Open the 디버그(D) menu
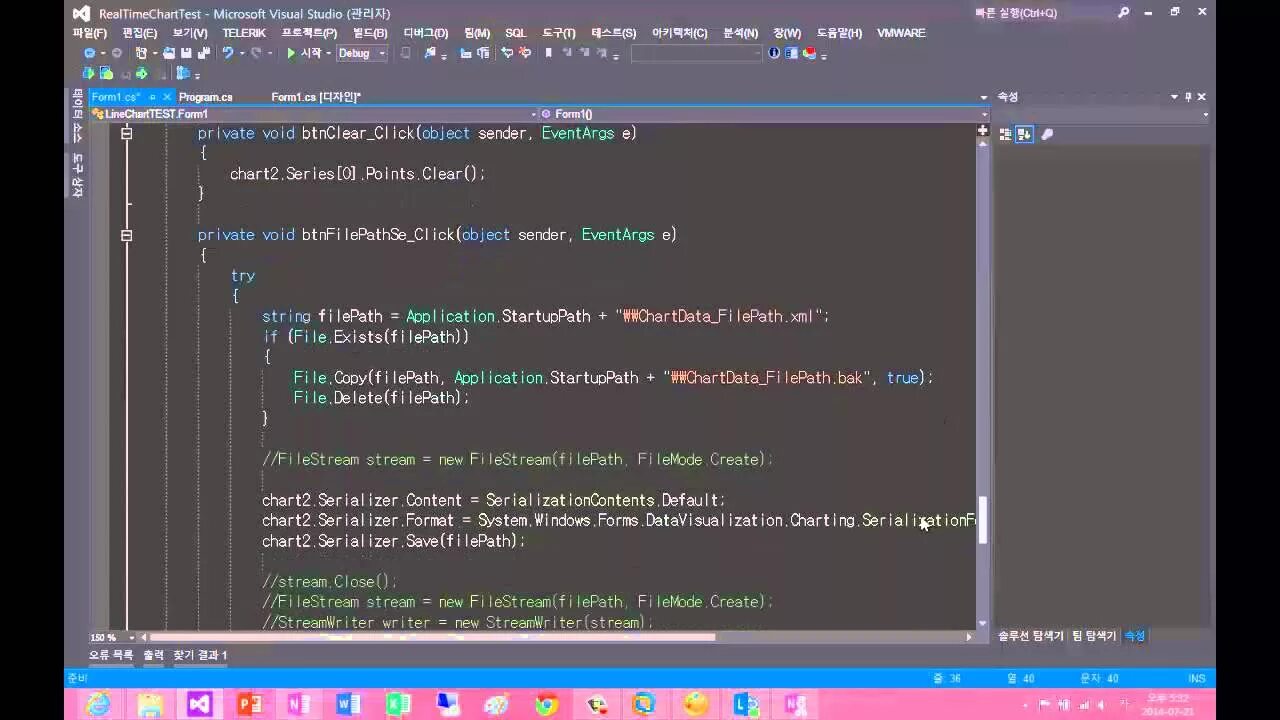The image size is (1280, 720). pos(423,33)
